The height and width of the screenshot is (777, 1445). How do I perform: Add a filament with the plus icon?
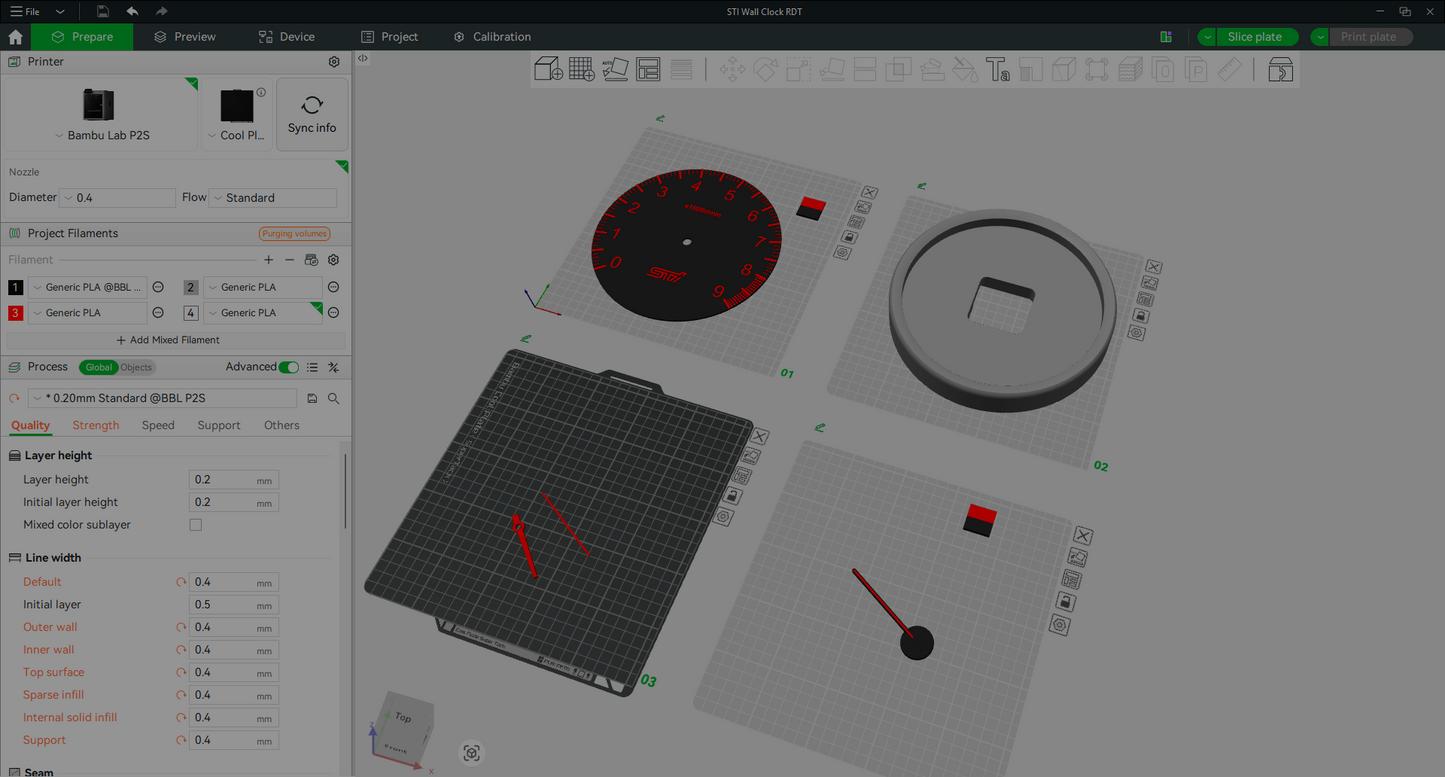point(269,260)
